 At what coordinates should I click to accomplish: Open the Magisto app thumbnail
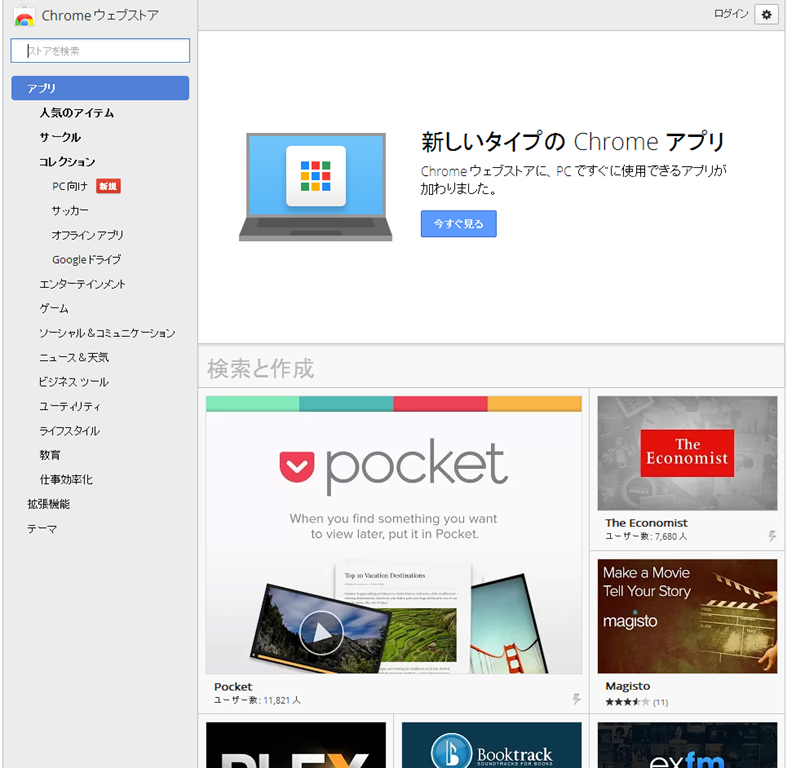coord(687,616)
